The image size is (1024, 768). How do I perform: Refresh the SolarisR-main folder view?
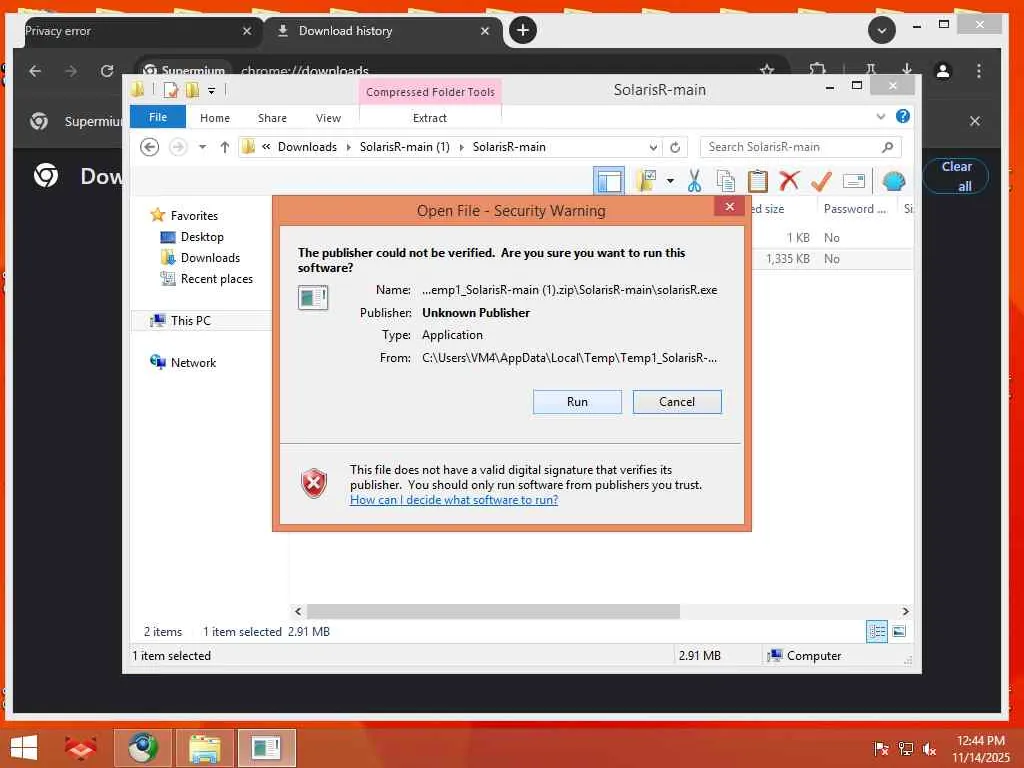pos(675,147)
